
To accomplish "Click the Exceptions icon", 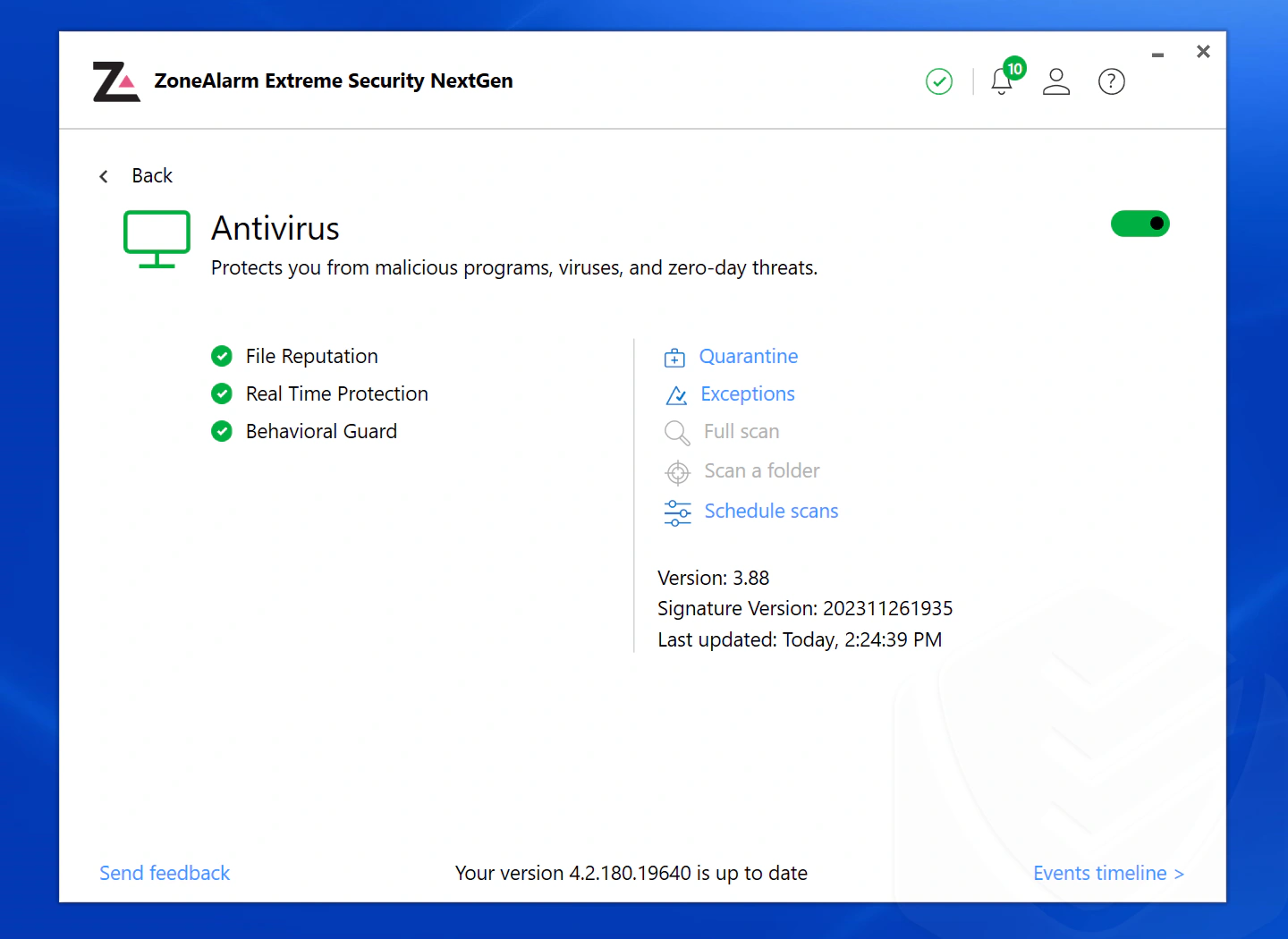I will pyautogui.click(x=676, y=395).
